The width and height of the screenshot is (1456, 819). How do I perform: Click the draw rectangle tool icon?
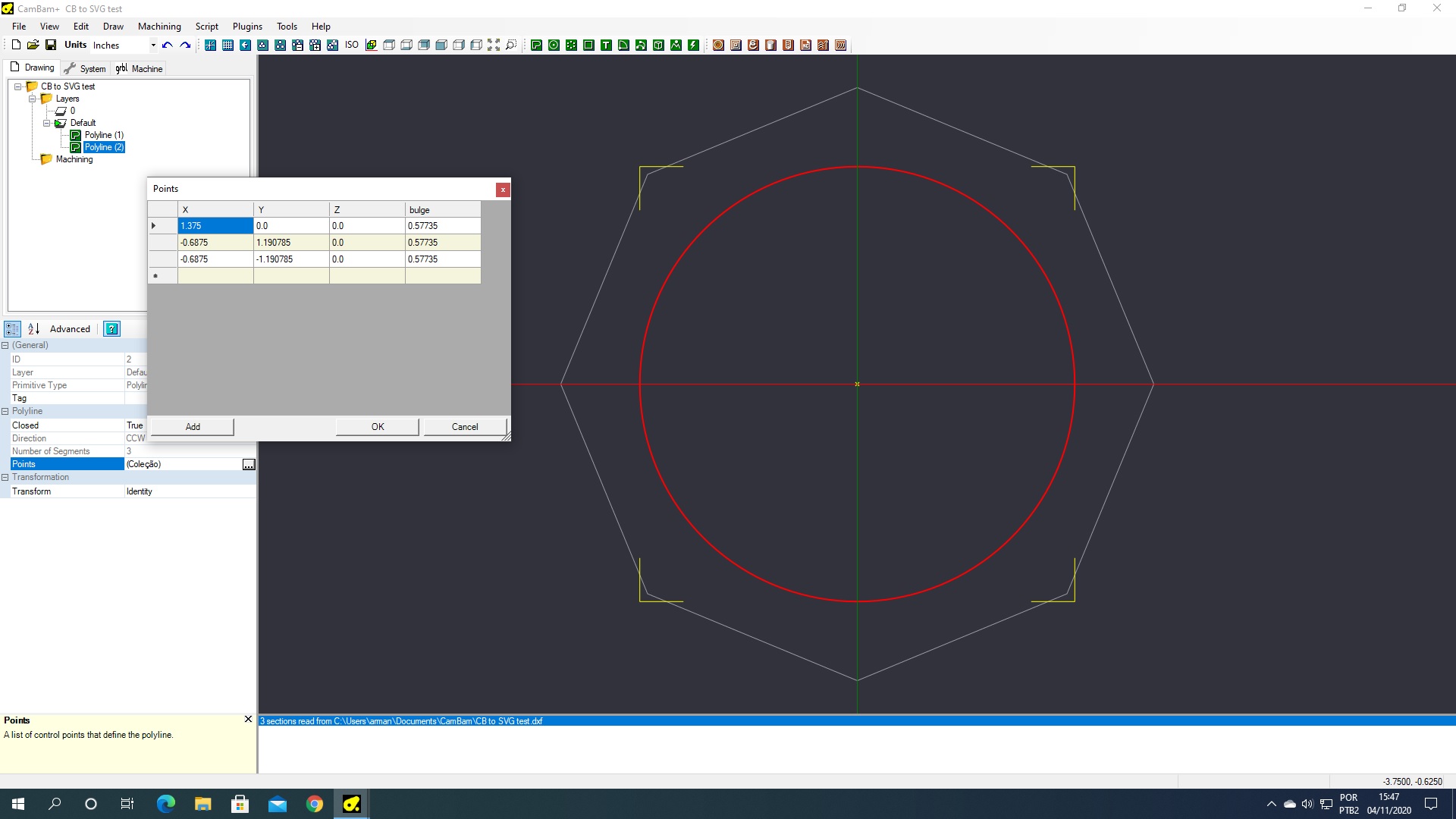588,45
